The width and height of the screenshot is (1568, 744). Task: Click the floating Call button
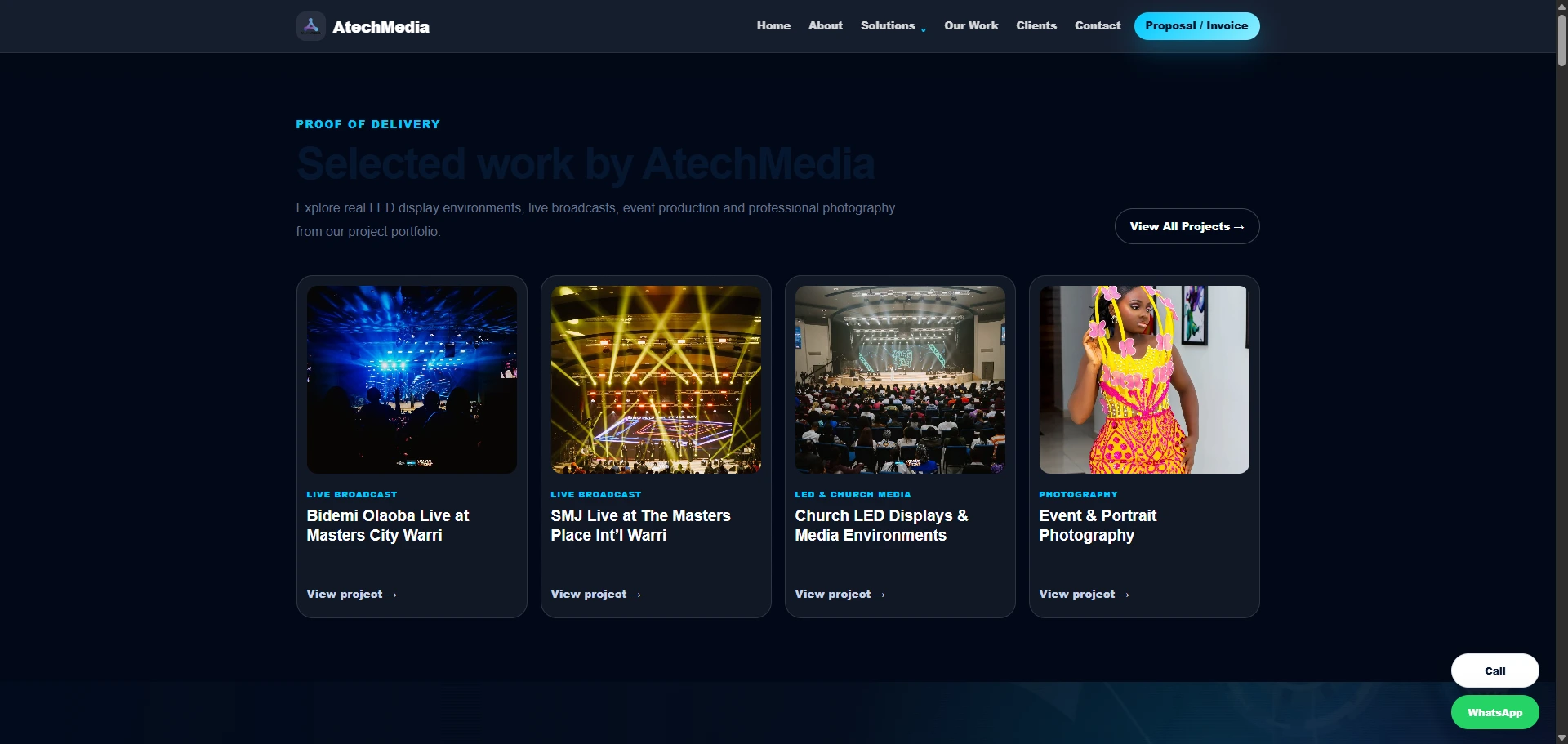coord(1494,670)
